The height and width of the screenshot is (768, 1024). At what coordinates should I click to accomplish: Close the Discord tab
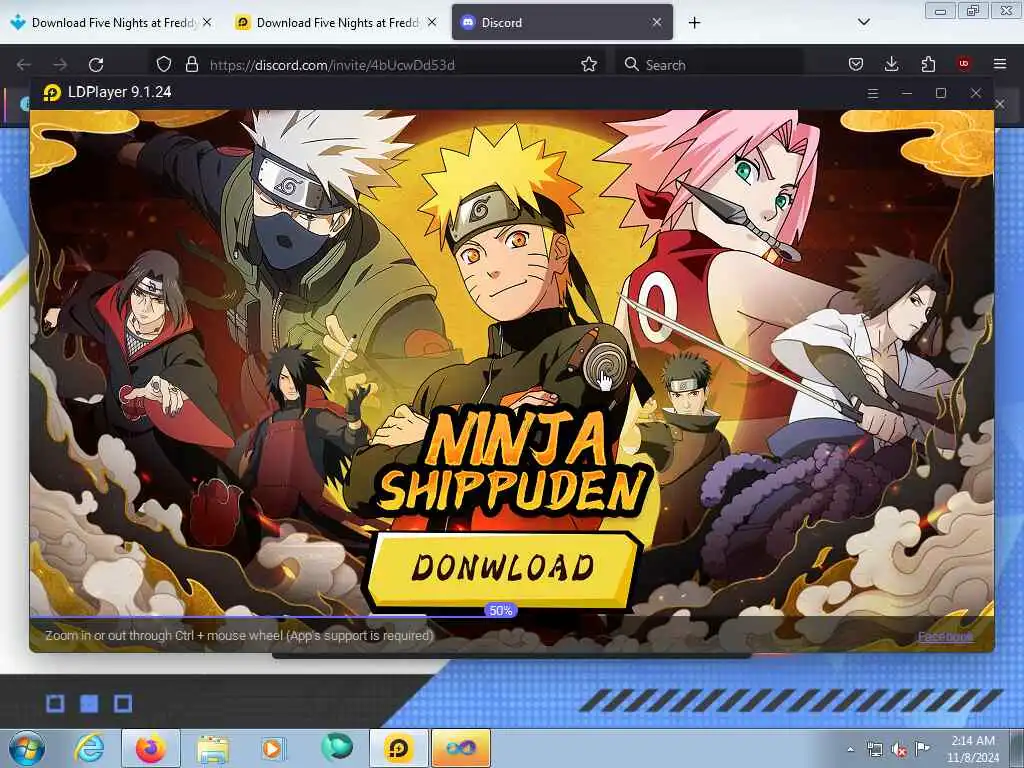657,22
